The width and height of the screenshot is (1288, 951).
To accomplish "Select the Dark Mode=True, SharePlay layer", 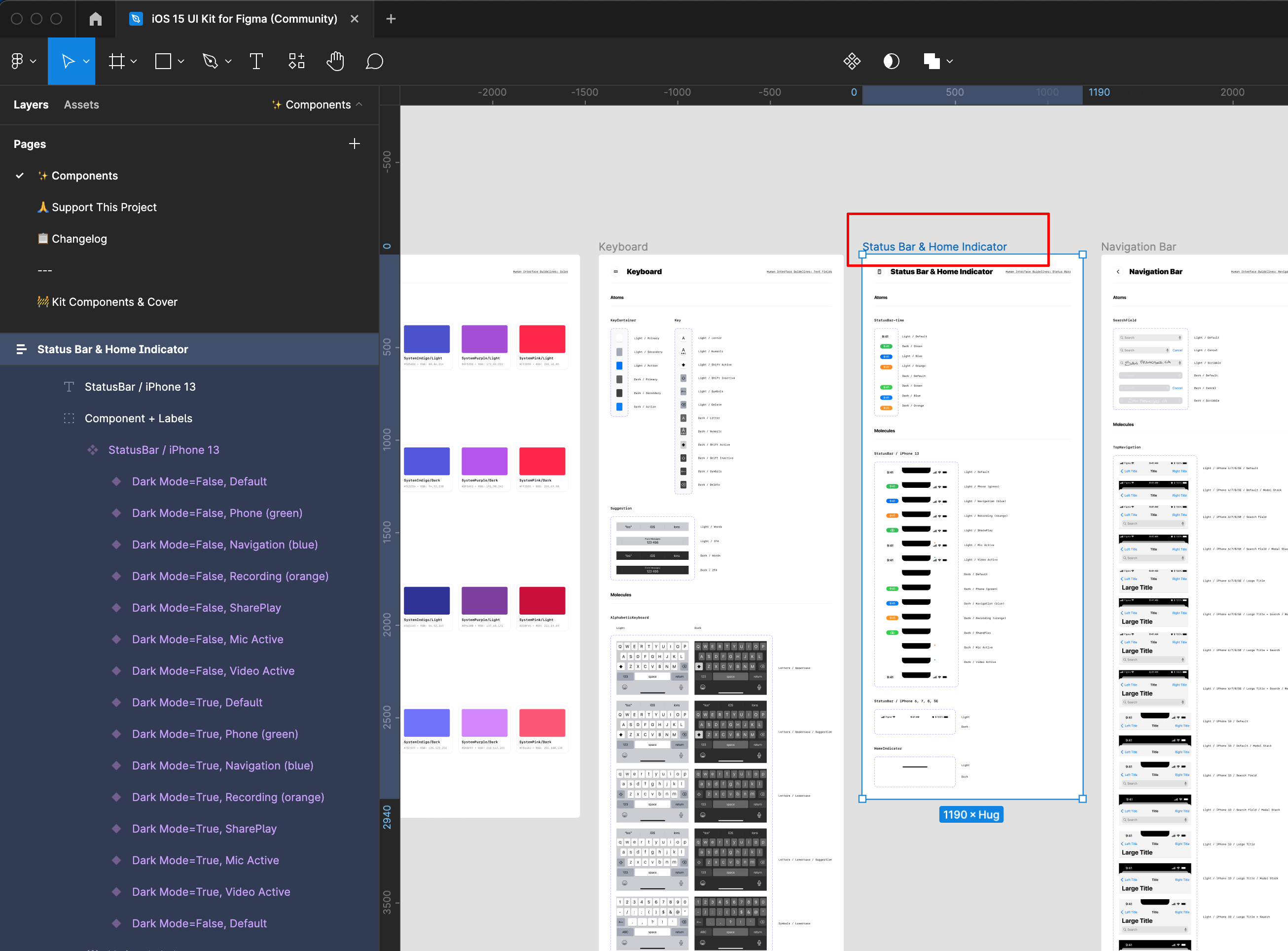I will 204,828.
